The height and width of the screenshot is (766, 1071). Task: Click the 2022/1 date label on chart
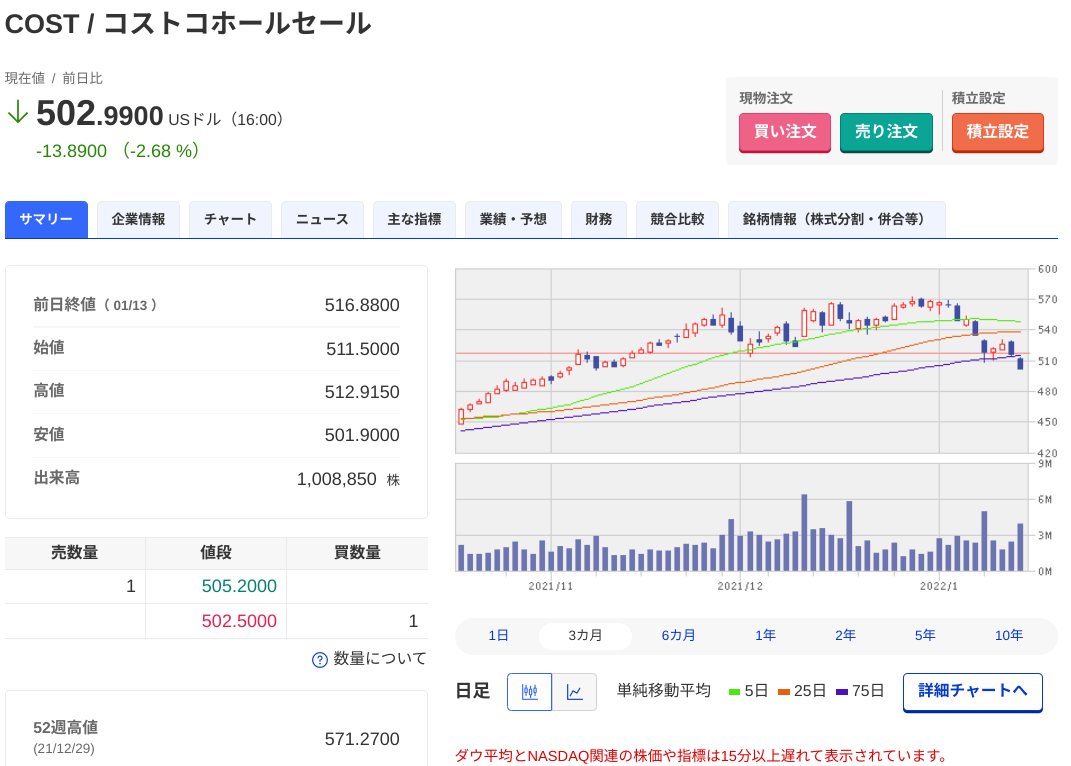(938, 586)
